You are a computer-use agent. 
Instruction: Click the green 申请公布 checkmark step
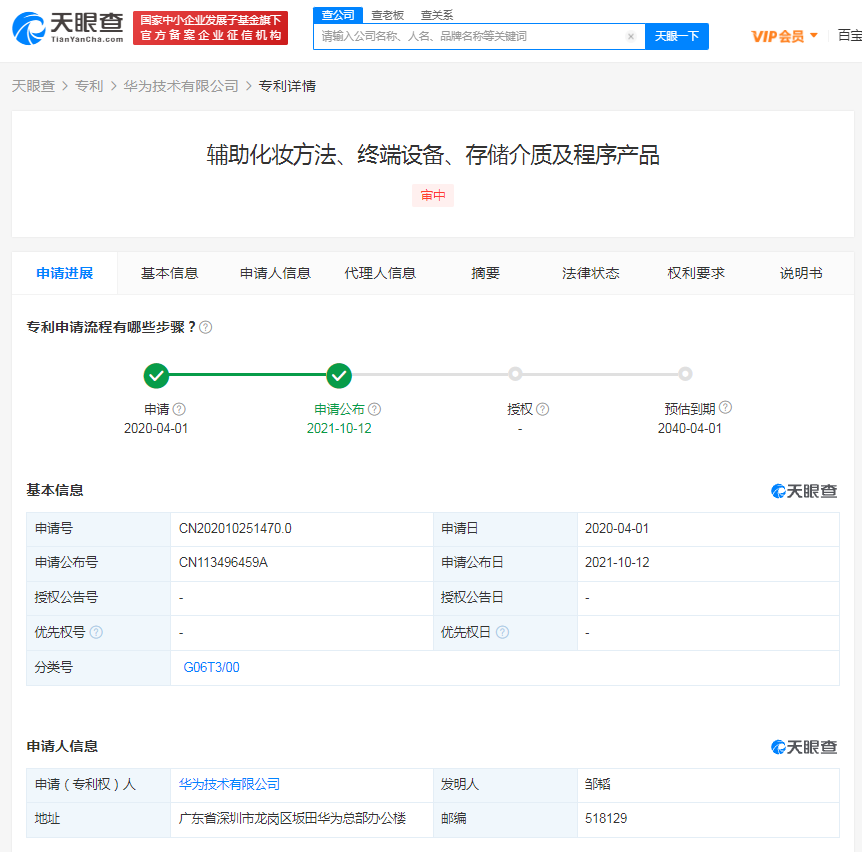[x=339, y=375]
